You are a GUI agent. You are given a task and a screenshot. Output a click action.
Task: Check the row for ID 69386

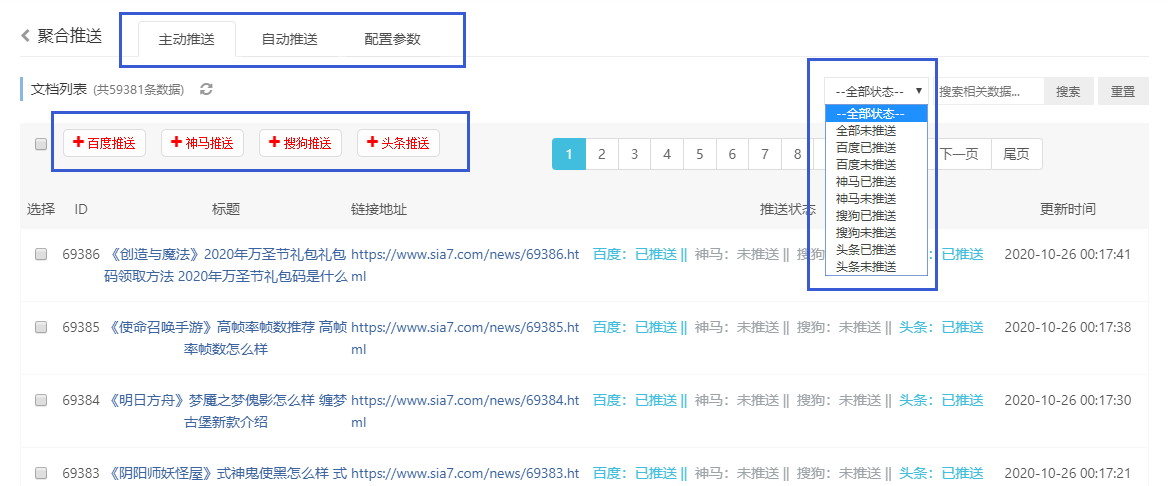pyautogui.click(x=41, y=254)
